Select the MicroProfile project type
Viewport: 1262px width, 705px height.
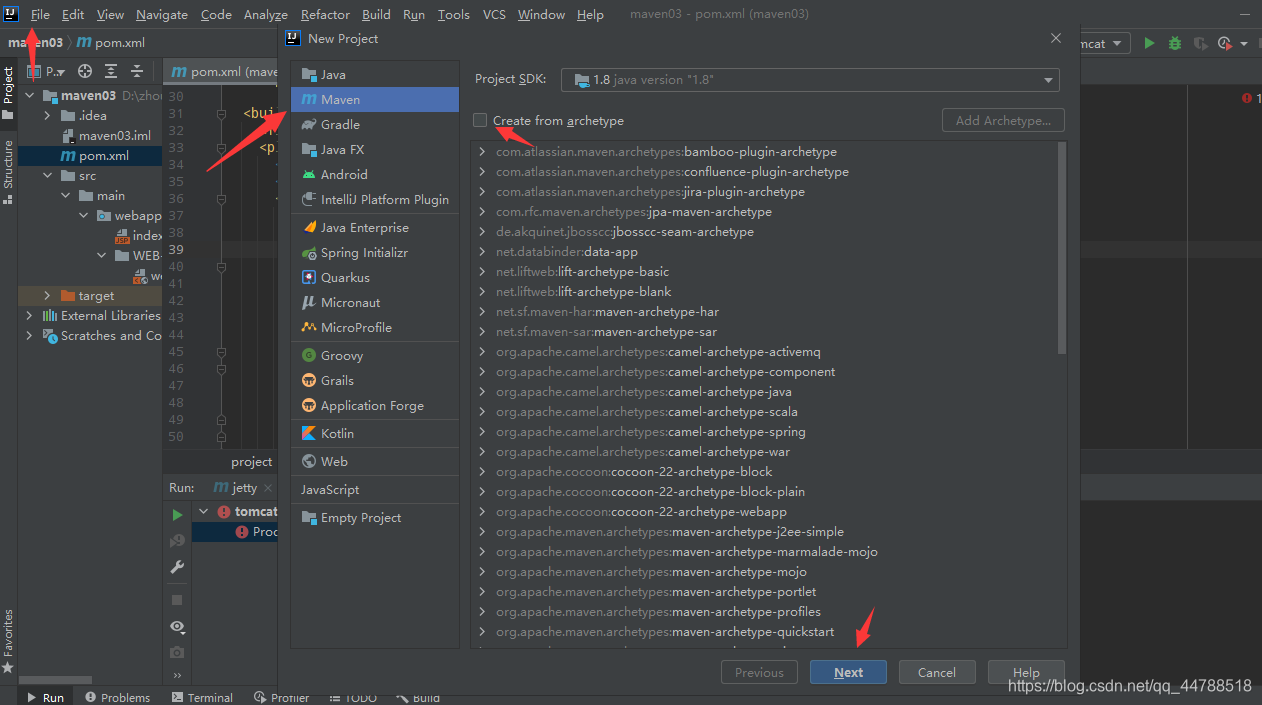(375, 328)
